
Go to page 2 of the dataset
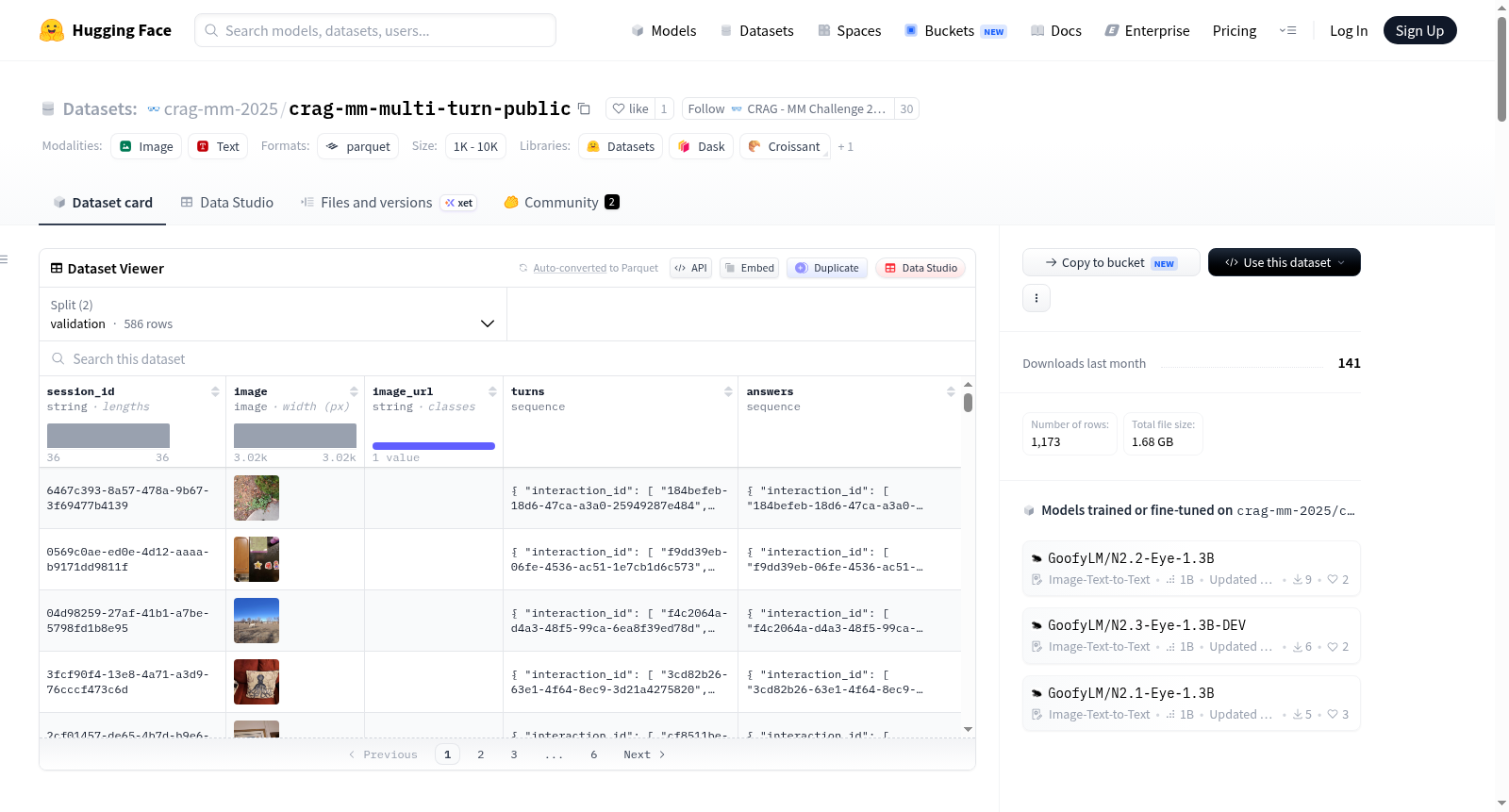481,754
